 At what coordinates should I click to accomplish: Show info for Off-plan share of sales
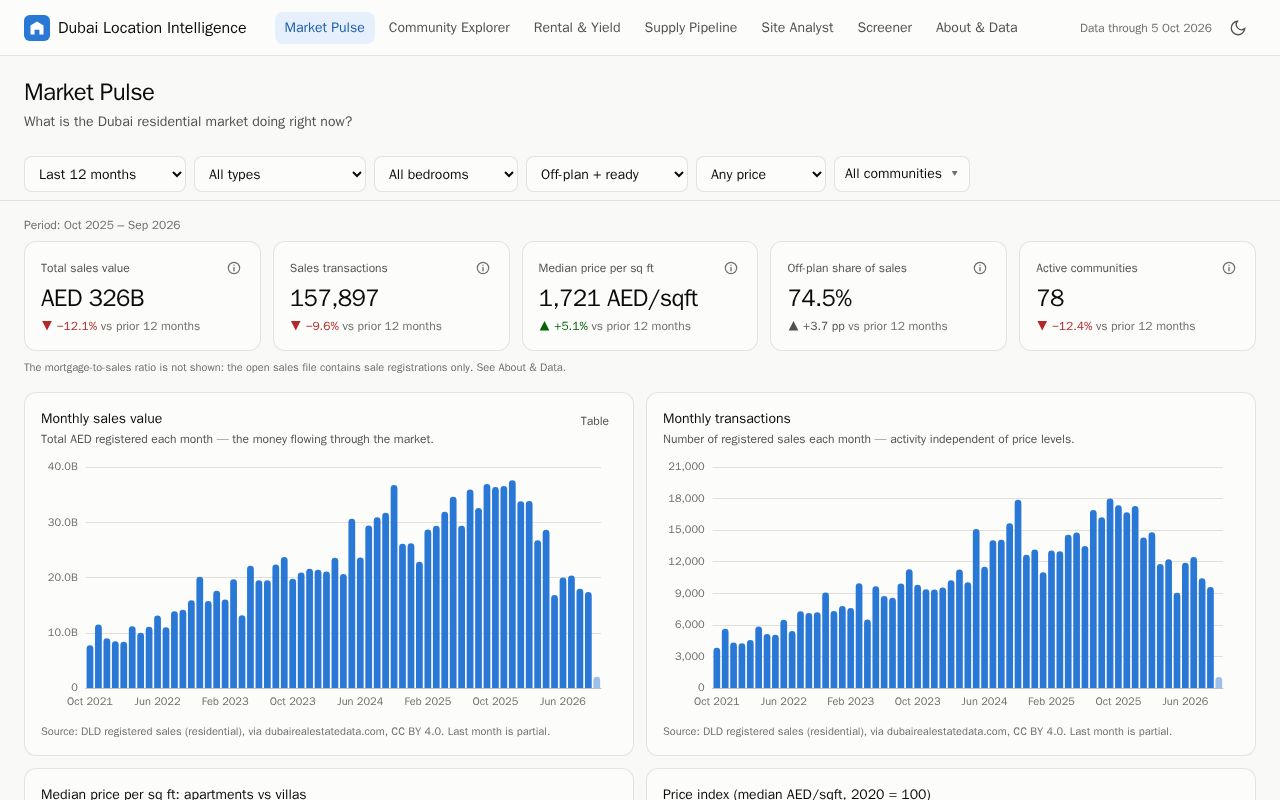pyautogui.click(x=980, y=268)
